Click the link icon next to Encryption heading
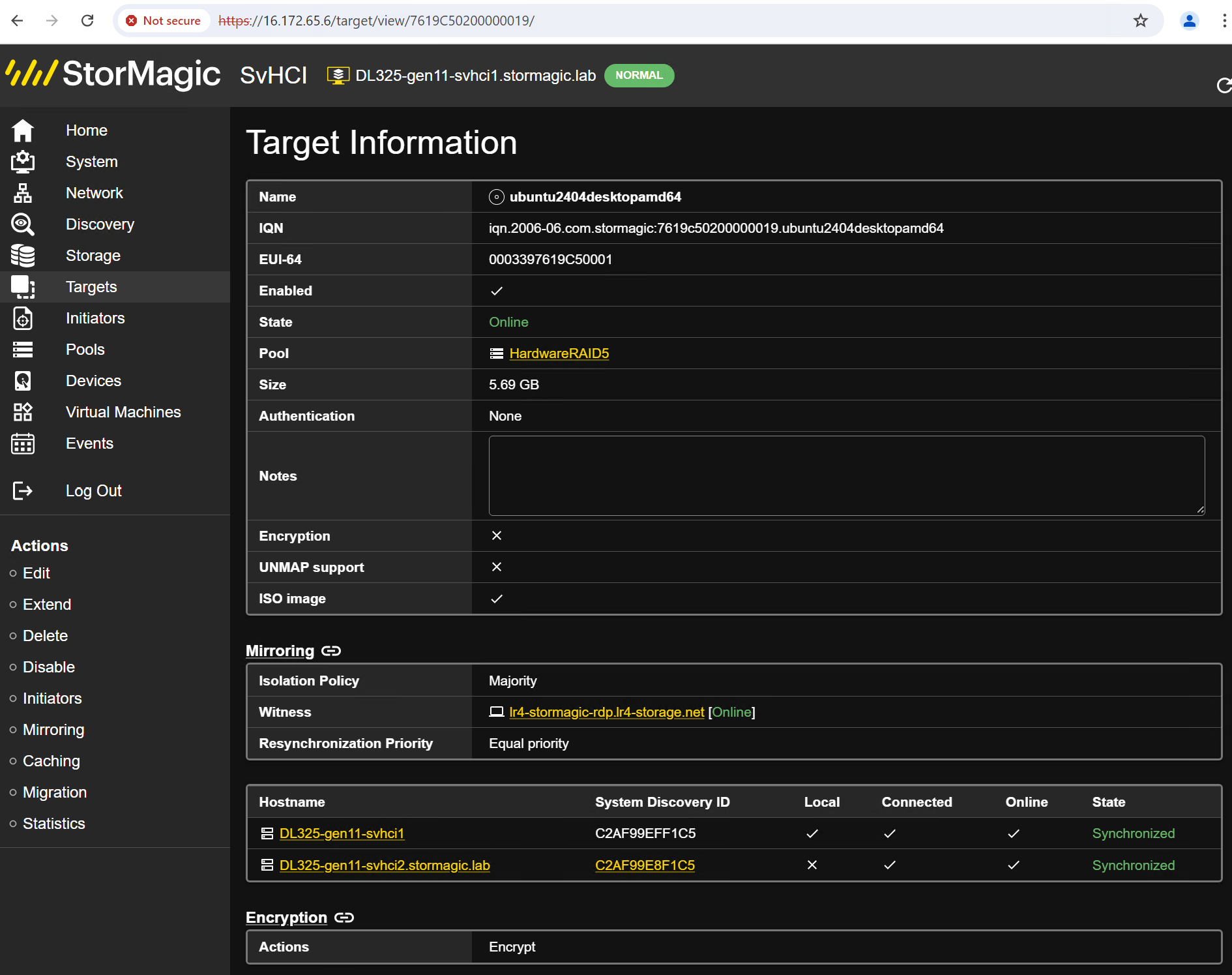 tap(344, 918)
